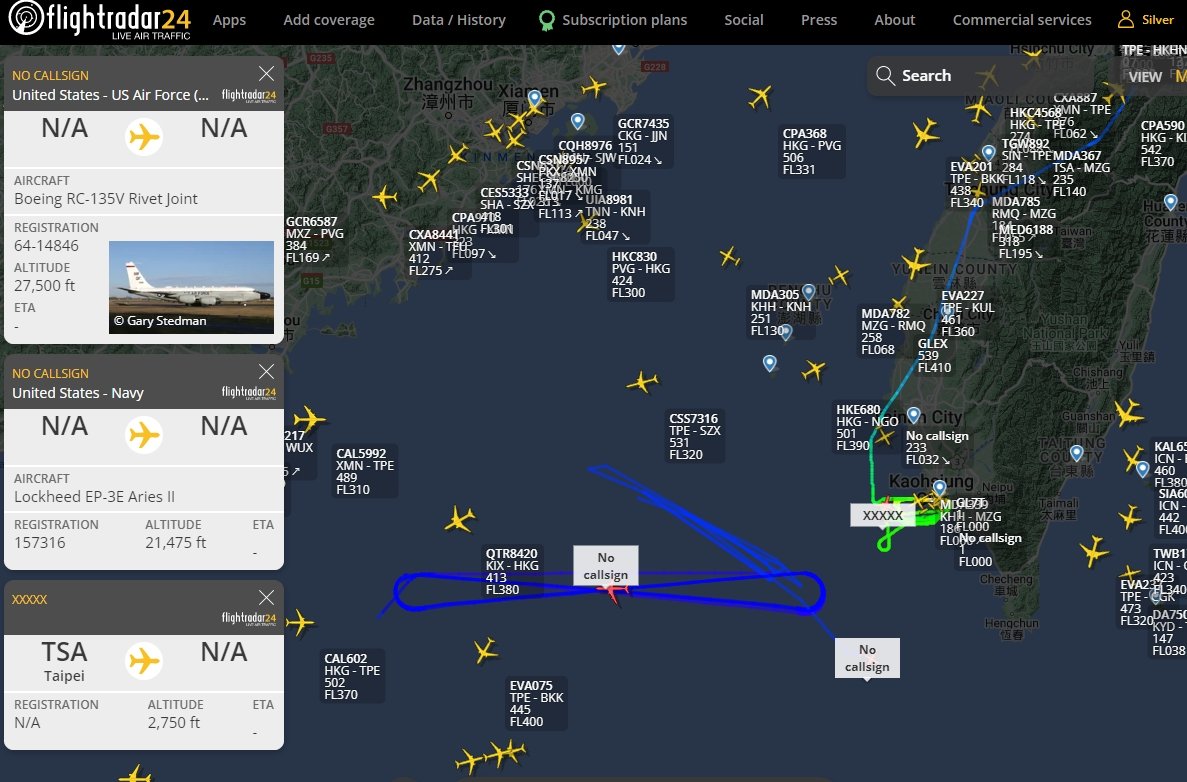Click the map Search field
The width and height of the screenshot is (1187, 782).
(980, 76)
